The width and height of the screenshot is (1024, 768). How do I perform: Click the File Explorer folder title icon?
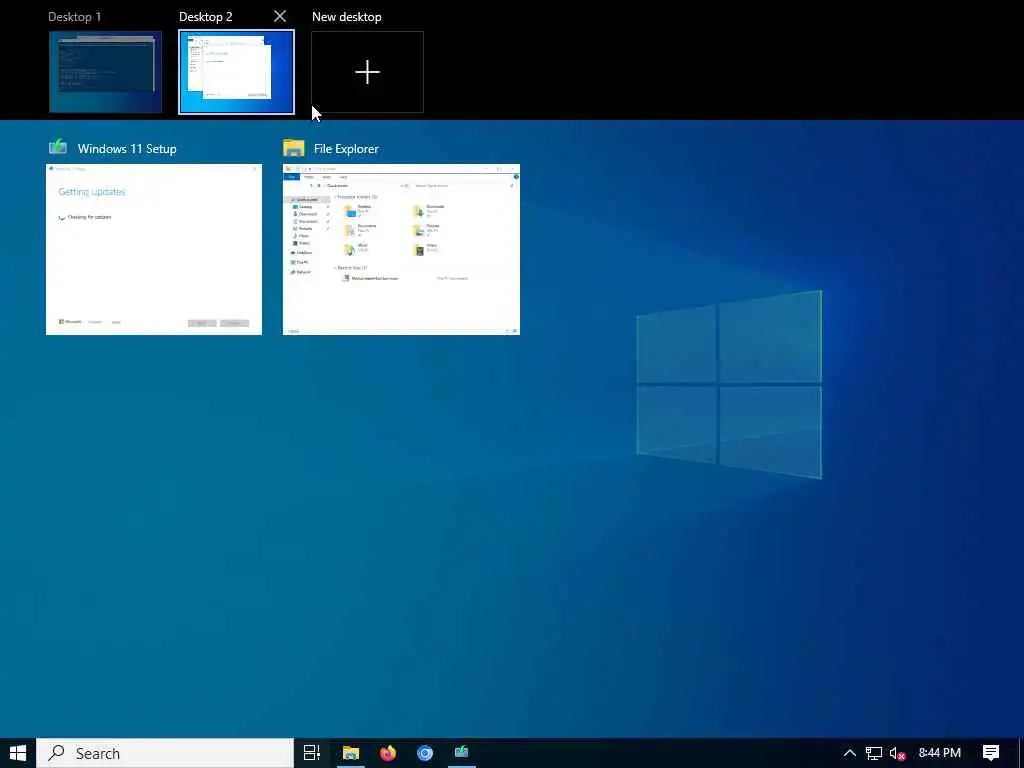tap(294, 148)
